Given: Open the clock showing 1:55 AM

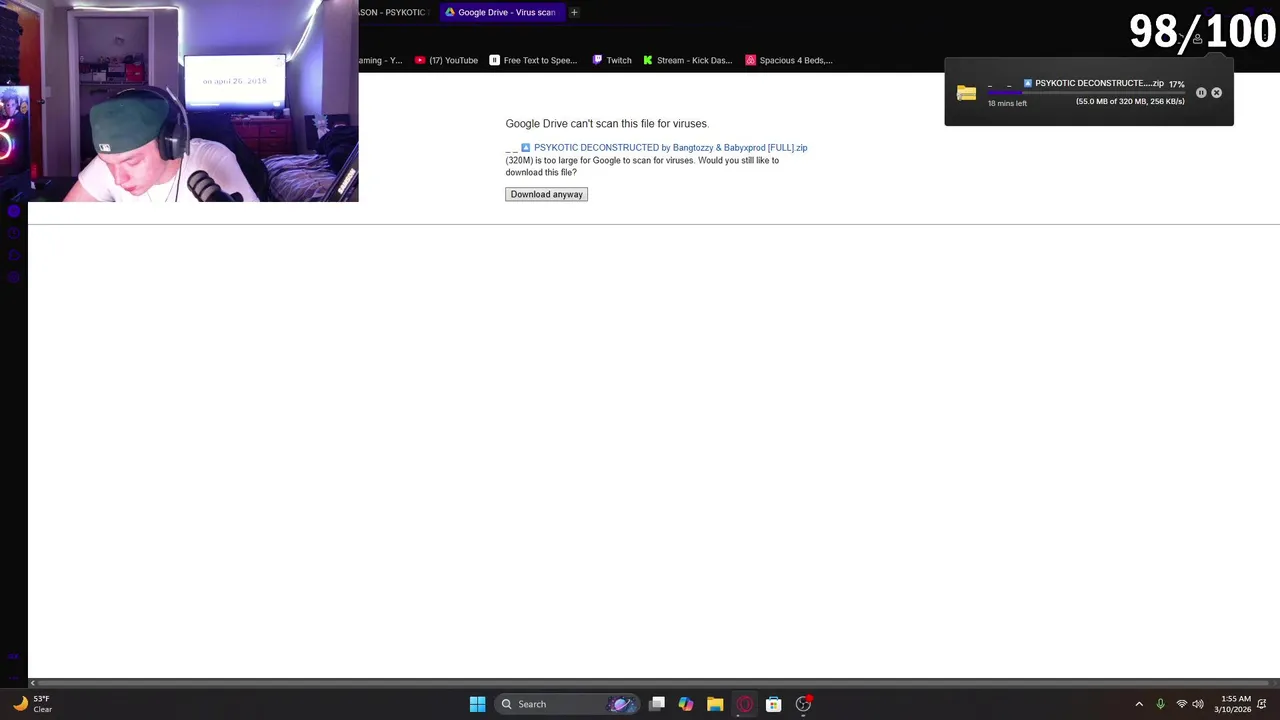Looking at the screenshot, I should [x=1235, y=704].
